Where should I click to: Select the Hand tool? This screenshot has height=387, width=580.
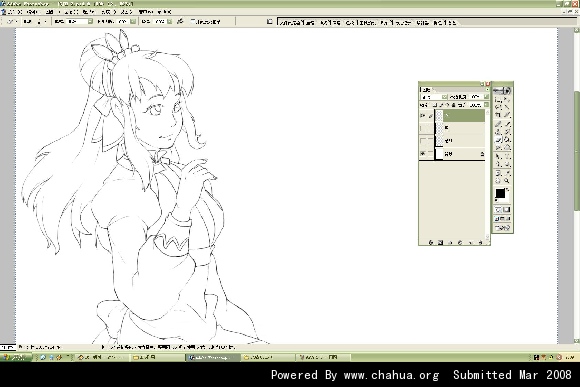498,181
